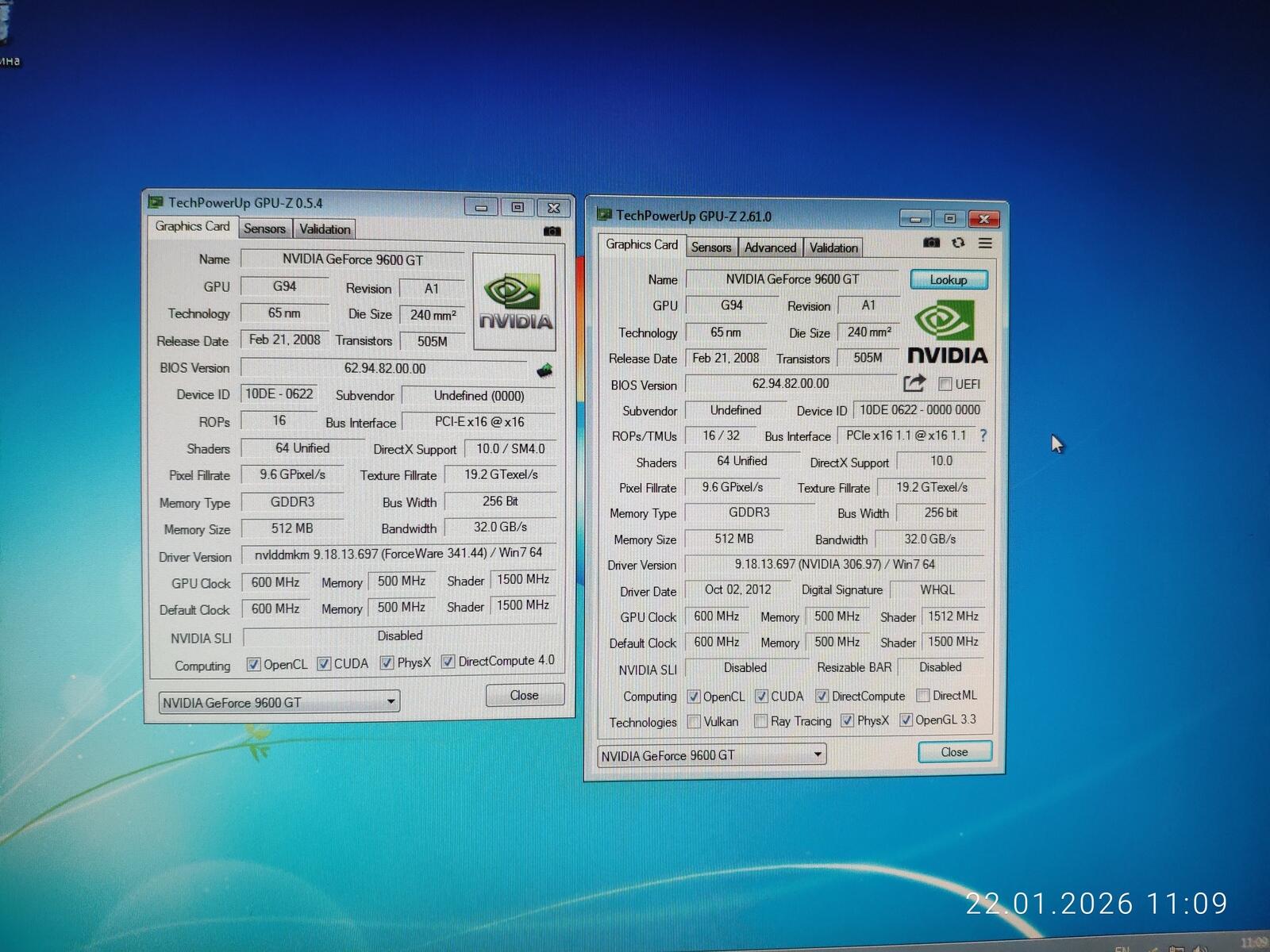Switch to Sensors tab in GPU-Z 2.61.0
1270x952 pixels.
click(711, 248)
